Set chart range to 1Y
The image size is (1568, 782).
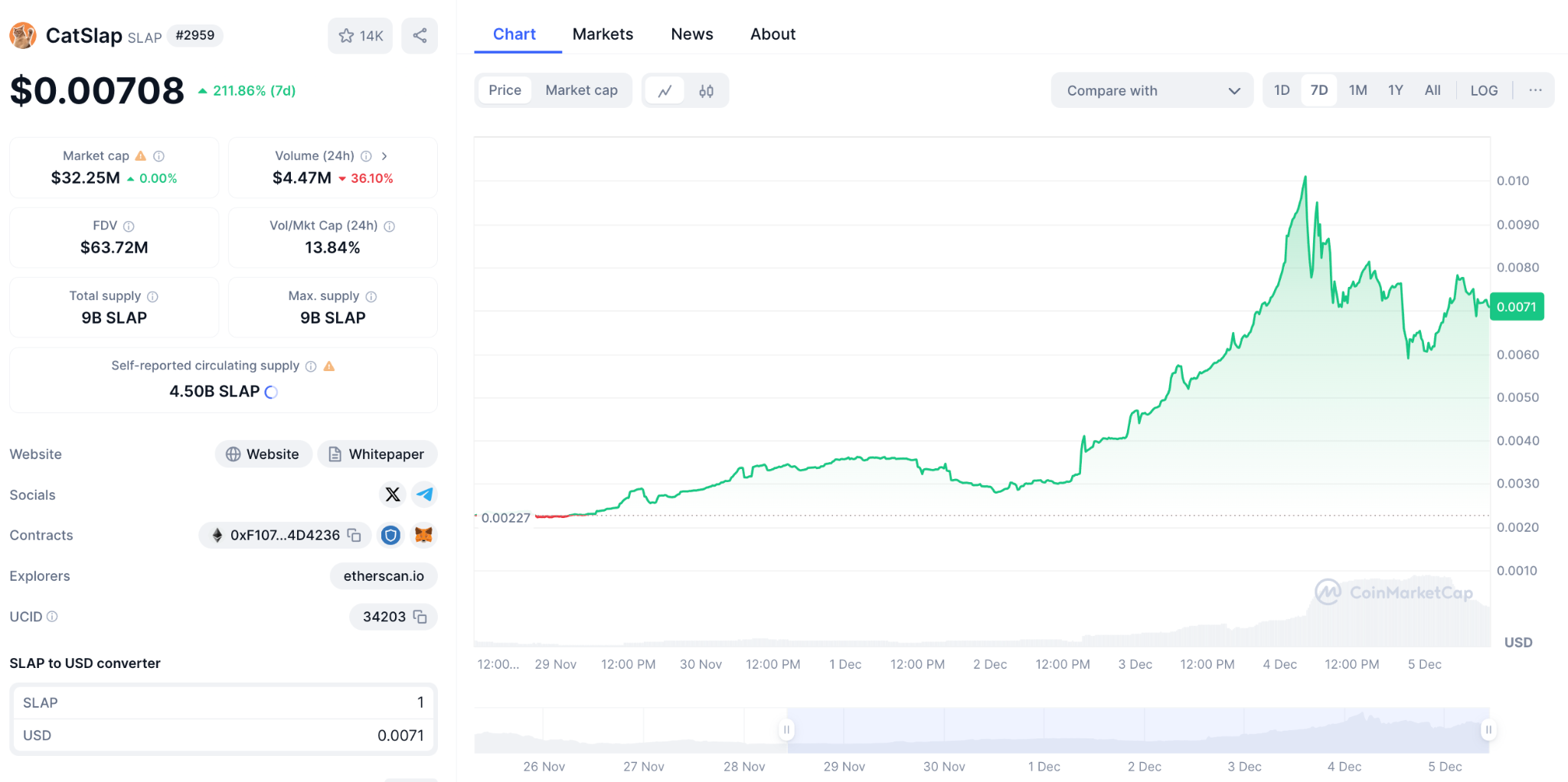(1396, 90)
